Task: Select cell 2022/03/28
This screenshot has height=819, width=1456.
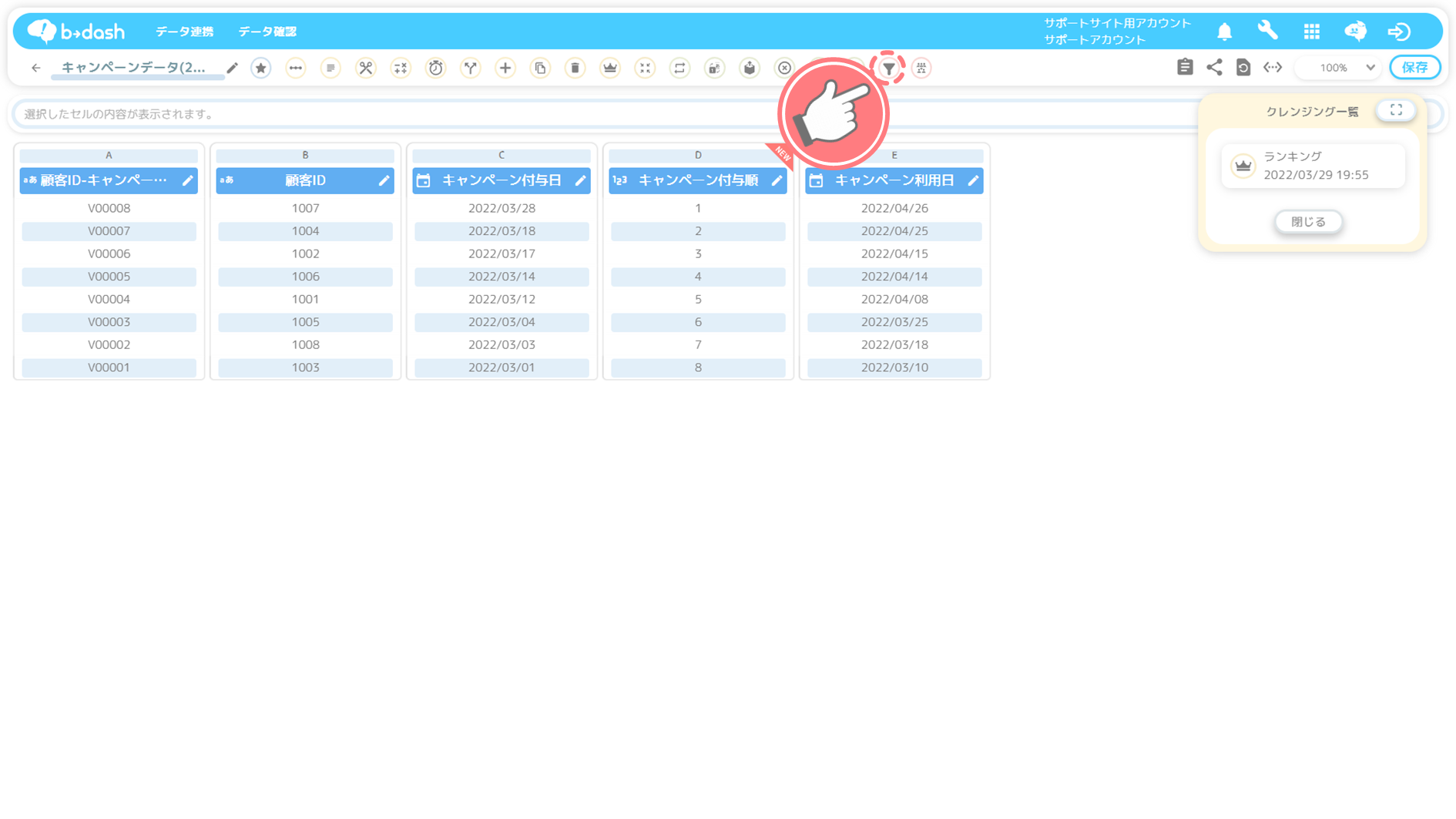Action: [x=502, y=208]
